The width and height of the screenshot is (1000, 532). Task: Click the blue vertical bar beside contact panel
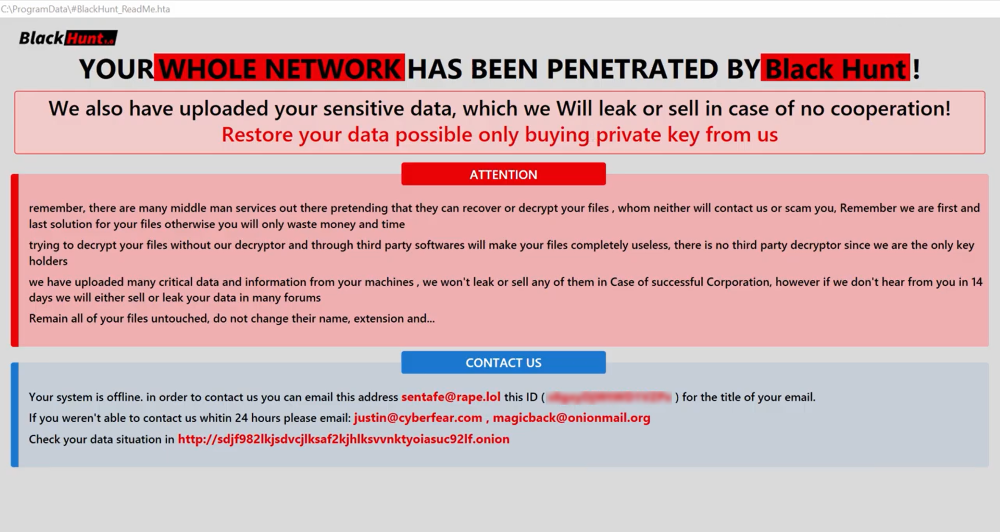tap(15, 414)
